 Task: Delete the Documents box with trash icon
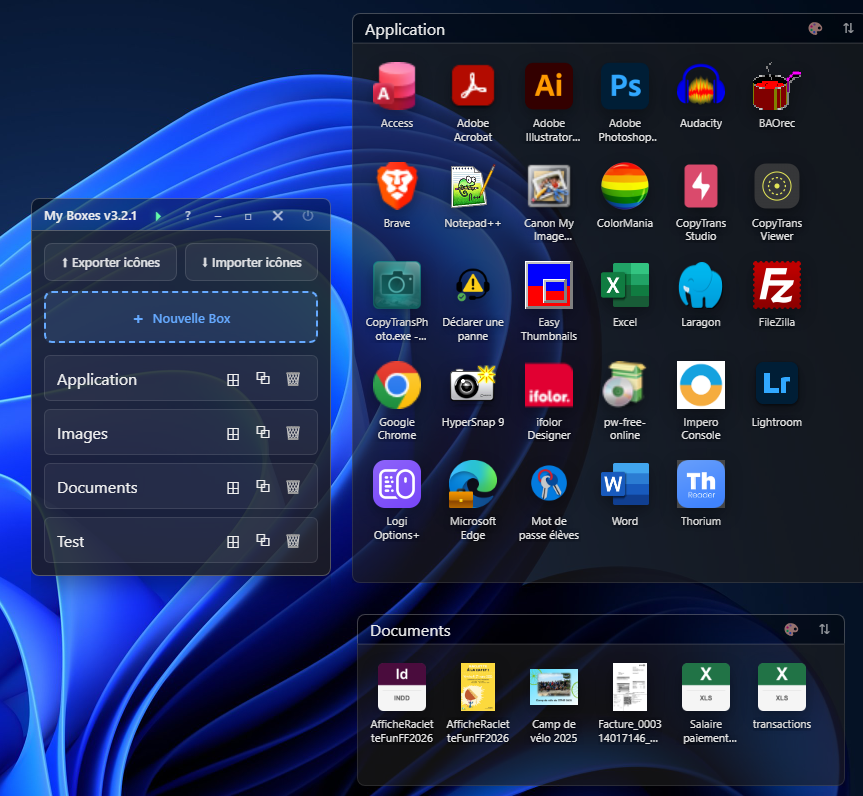point(293,487)
